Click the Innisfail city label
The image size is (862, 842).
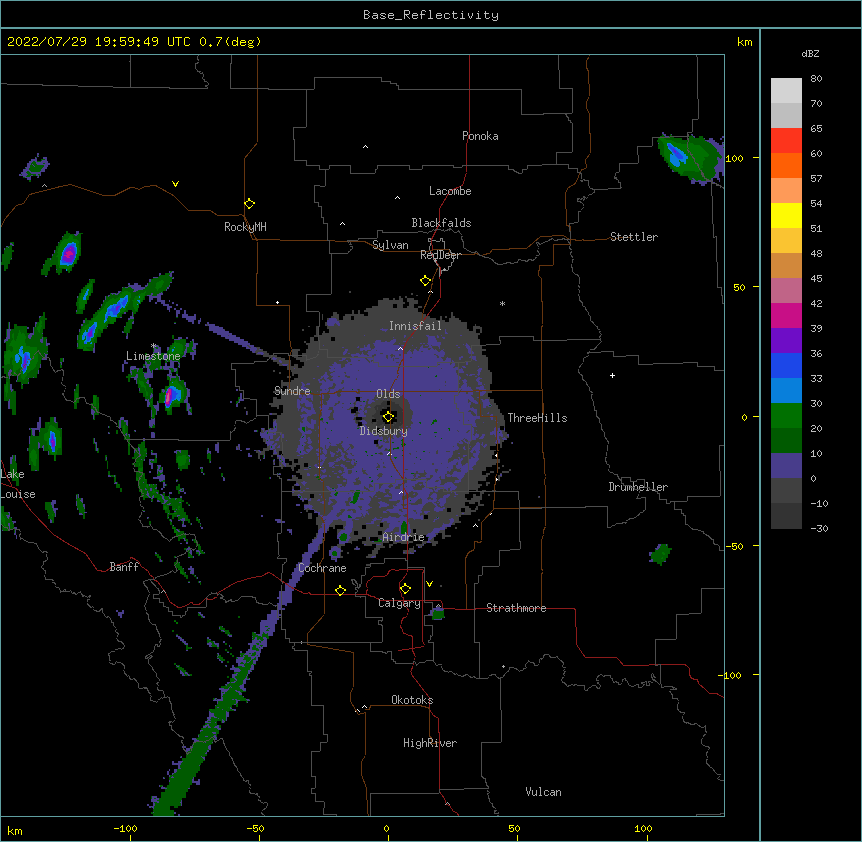pyautogui.click(x=415, y=326)
